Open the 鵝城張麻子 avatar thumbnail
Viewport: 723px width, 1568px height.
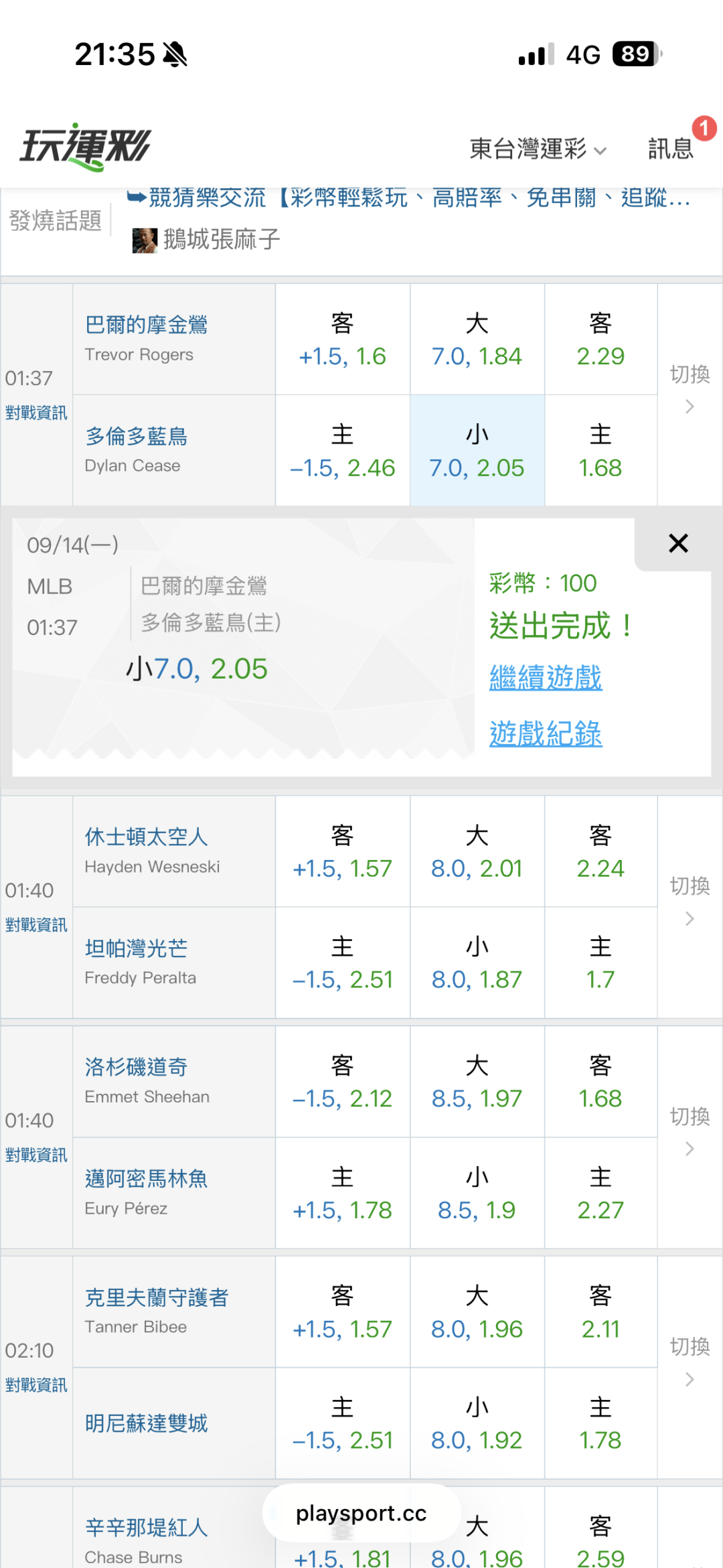(145, 240)
